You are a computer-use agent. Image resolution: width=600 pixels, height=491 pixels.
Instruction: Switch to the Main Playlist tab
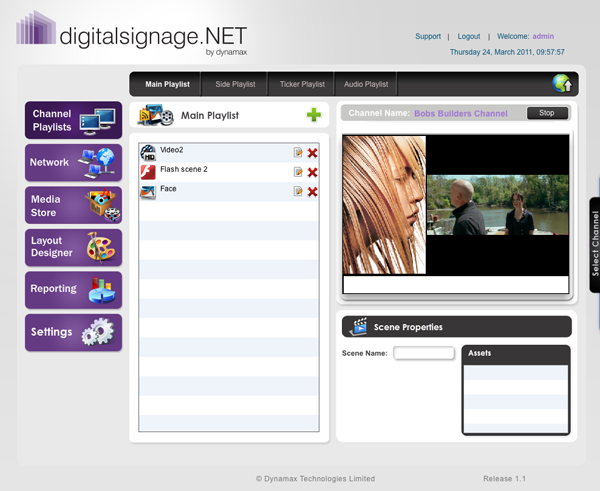[x=167, y=84]
